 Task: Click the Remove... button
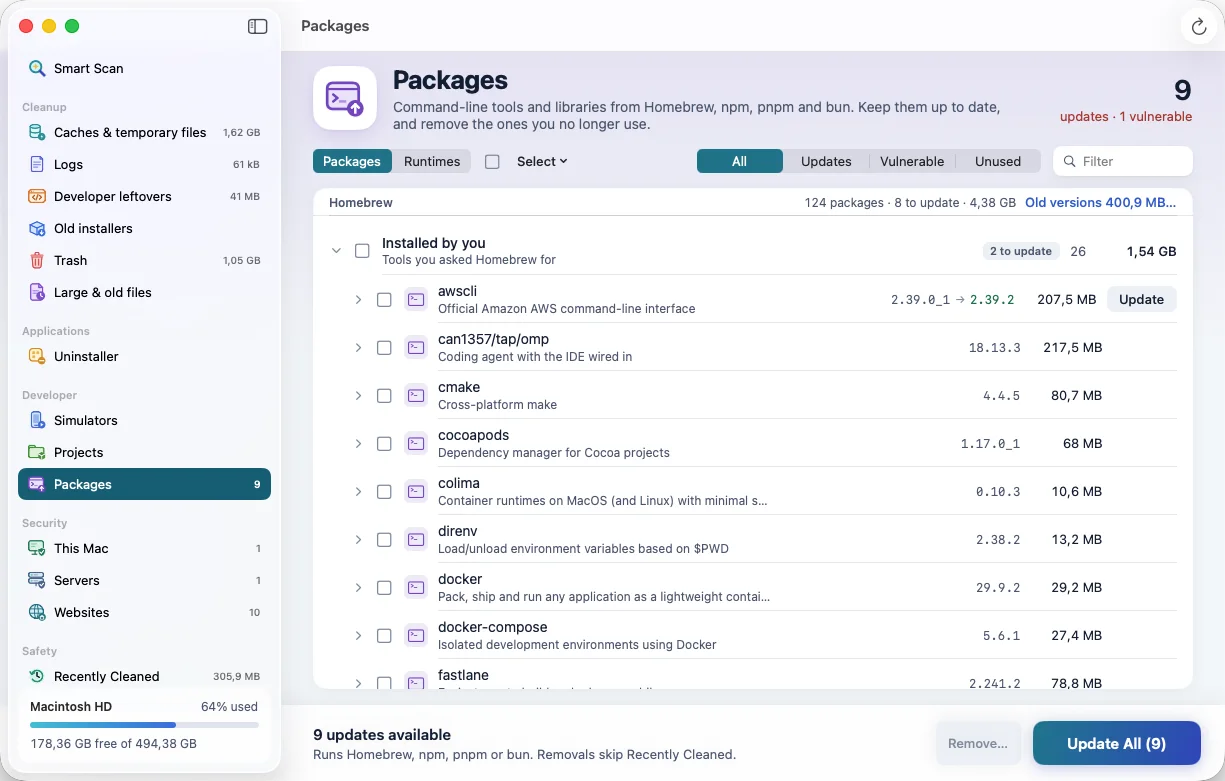978,743
